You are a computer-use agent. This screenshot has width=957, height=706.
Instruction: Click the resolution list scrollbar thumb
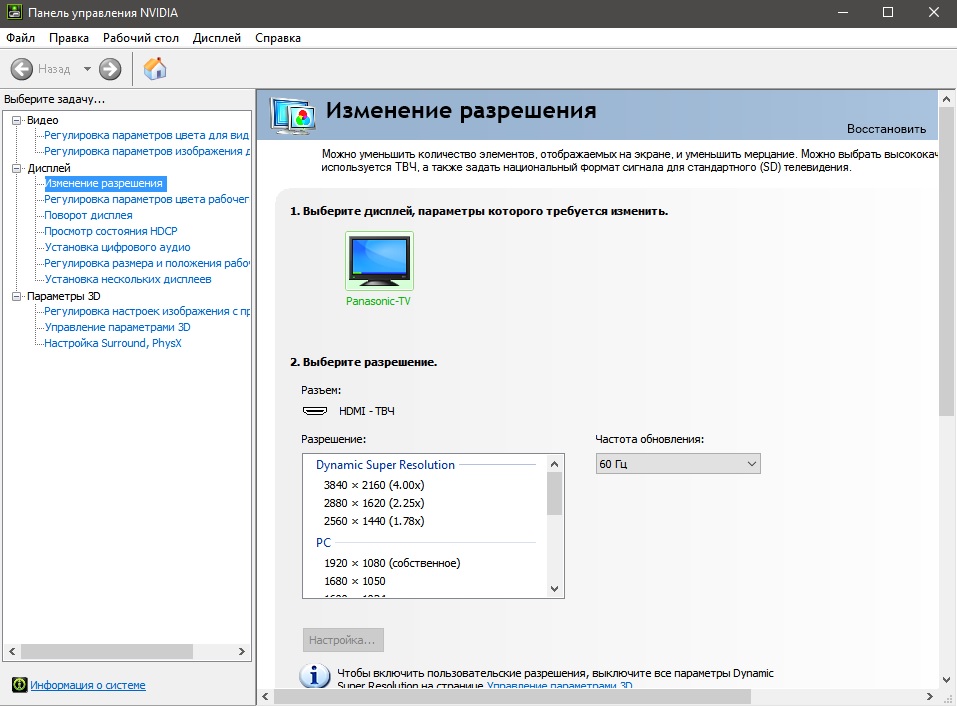pos(554,494)
